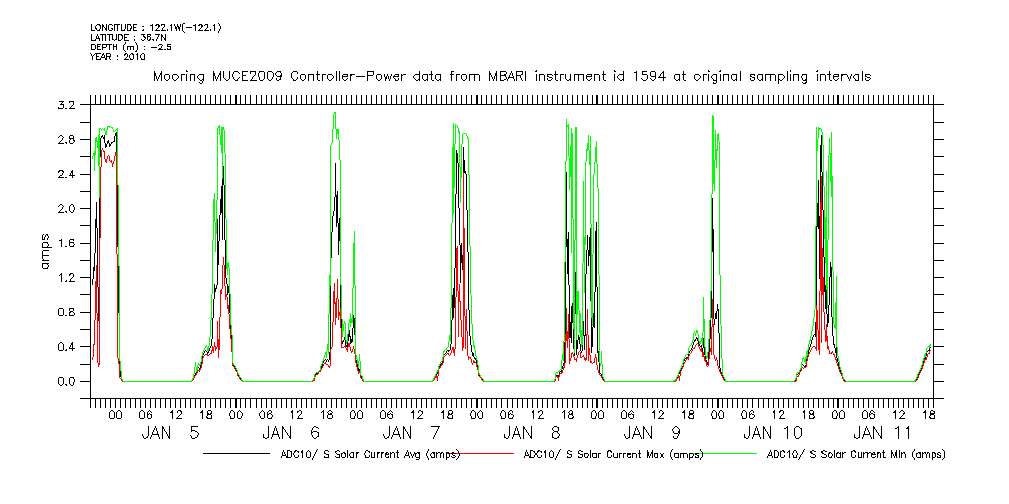Click the YEAR : 2010 header text

(x=118, y=57)
